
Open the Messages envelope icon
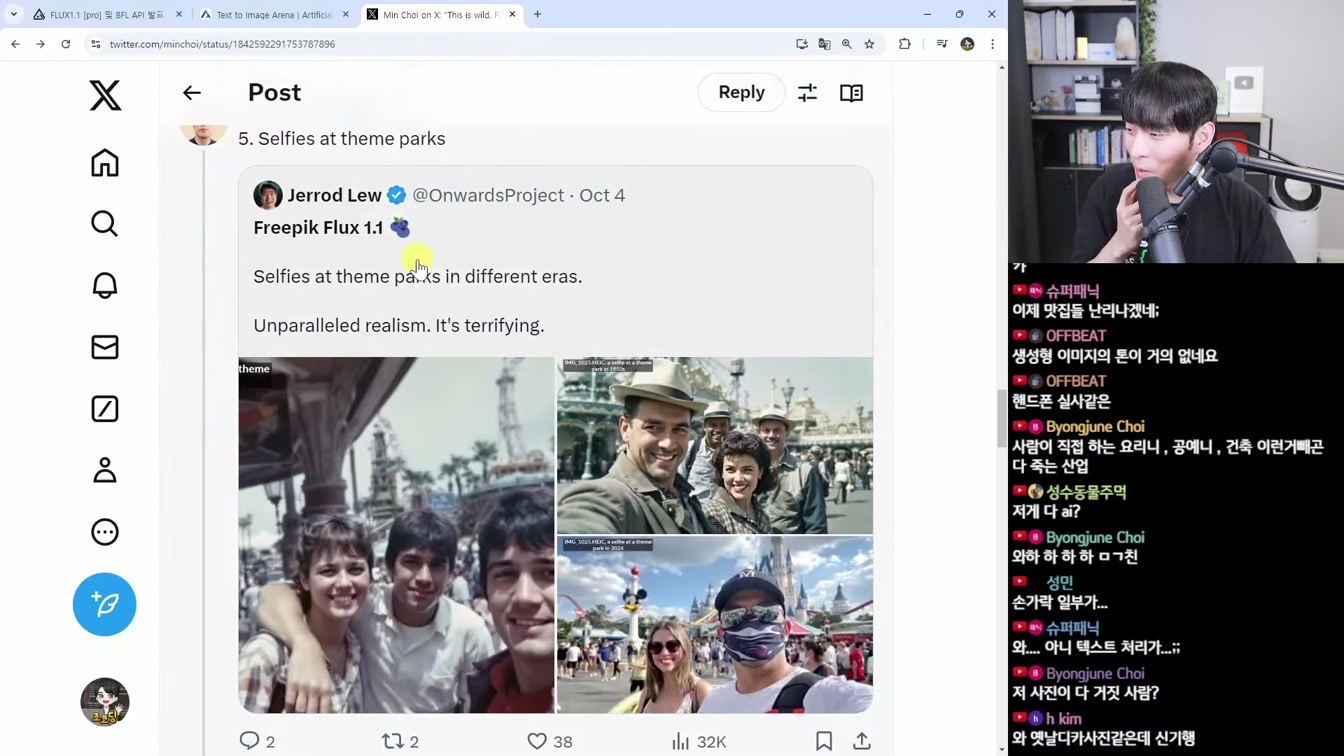click(105, 347)
